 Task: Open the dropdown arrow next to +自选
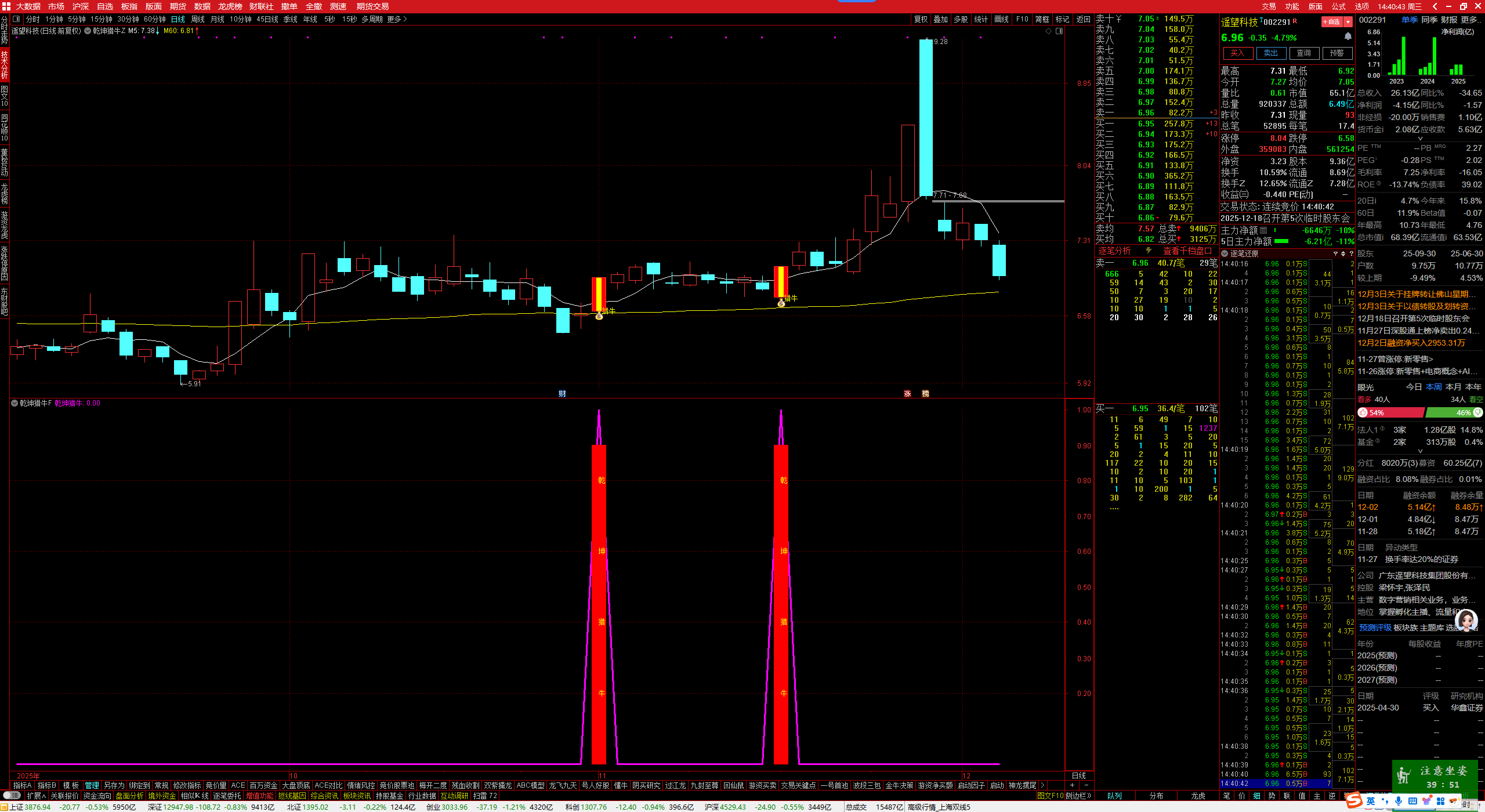coord(1348,21)
